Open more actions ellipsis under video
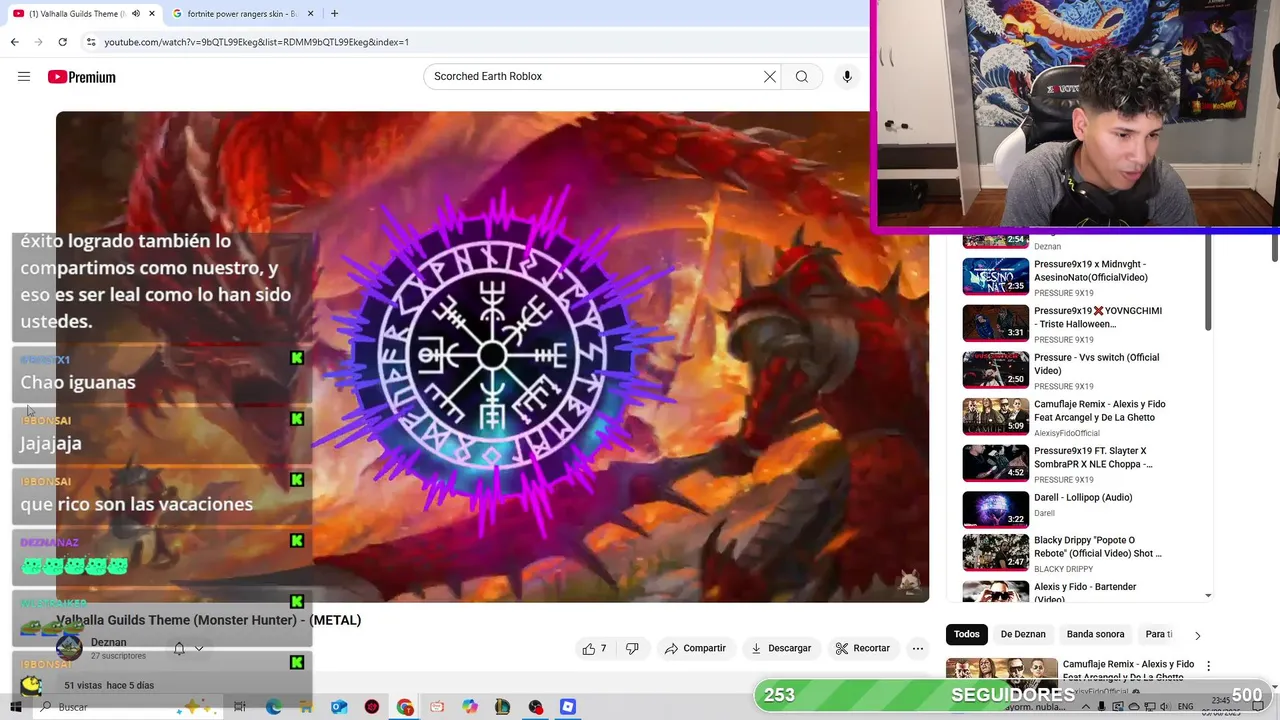Viewport: 1280px width, 720px height. click(918, 648)
